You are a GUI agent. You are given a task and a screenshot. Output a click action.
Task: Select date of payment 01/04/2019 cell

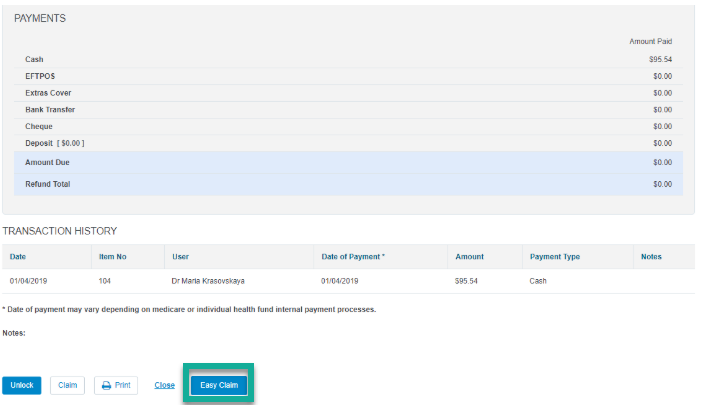click(339, 281)
